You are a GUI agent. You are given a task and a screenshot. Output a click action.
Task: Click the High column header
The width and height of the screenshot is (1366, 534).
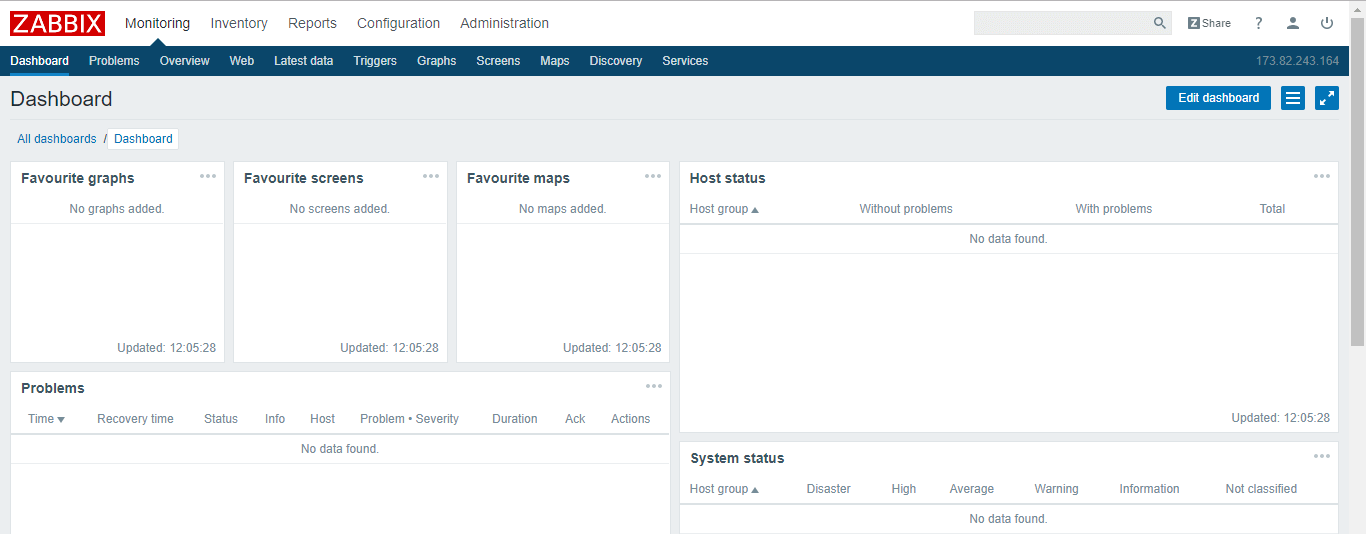pos(904,489)
